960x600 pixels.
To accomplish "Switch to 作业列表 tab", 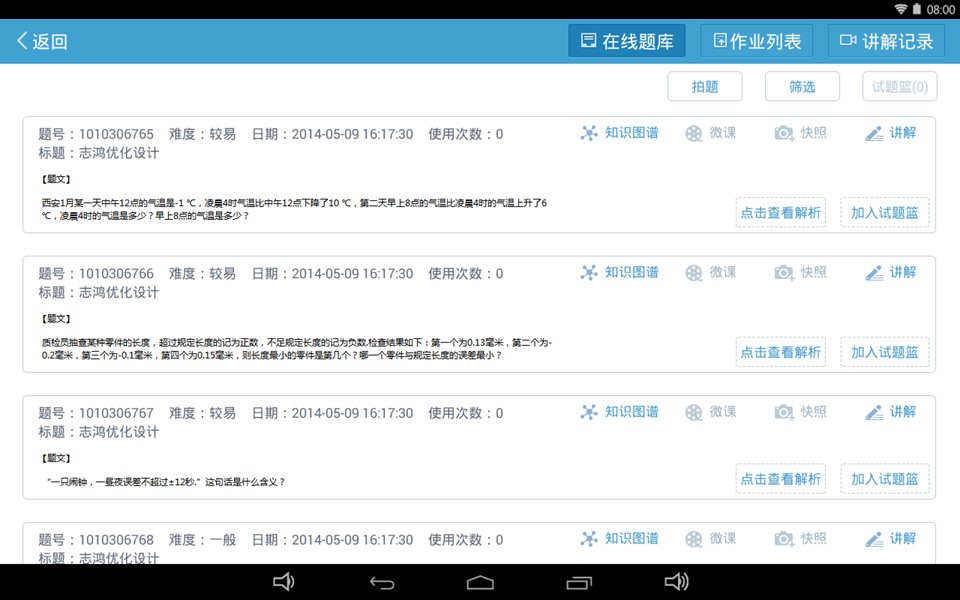I will [756, 41].
